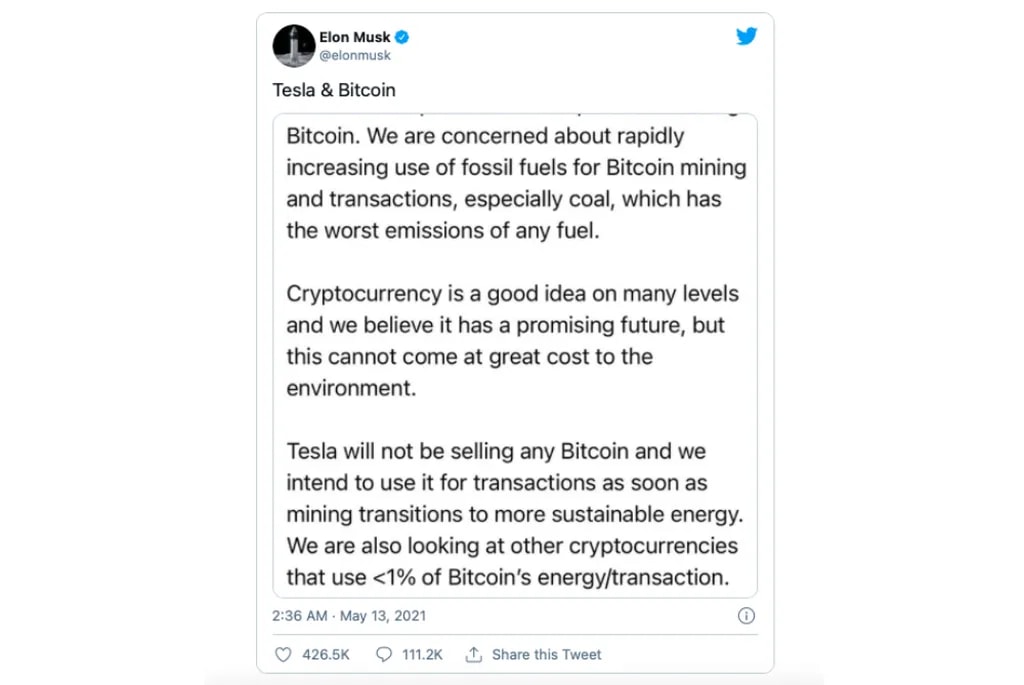Click the fossil fuels paragraph in the image
Image resolution: width=1024 pixels, height=685 pixels.
(515, 183)
